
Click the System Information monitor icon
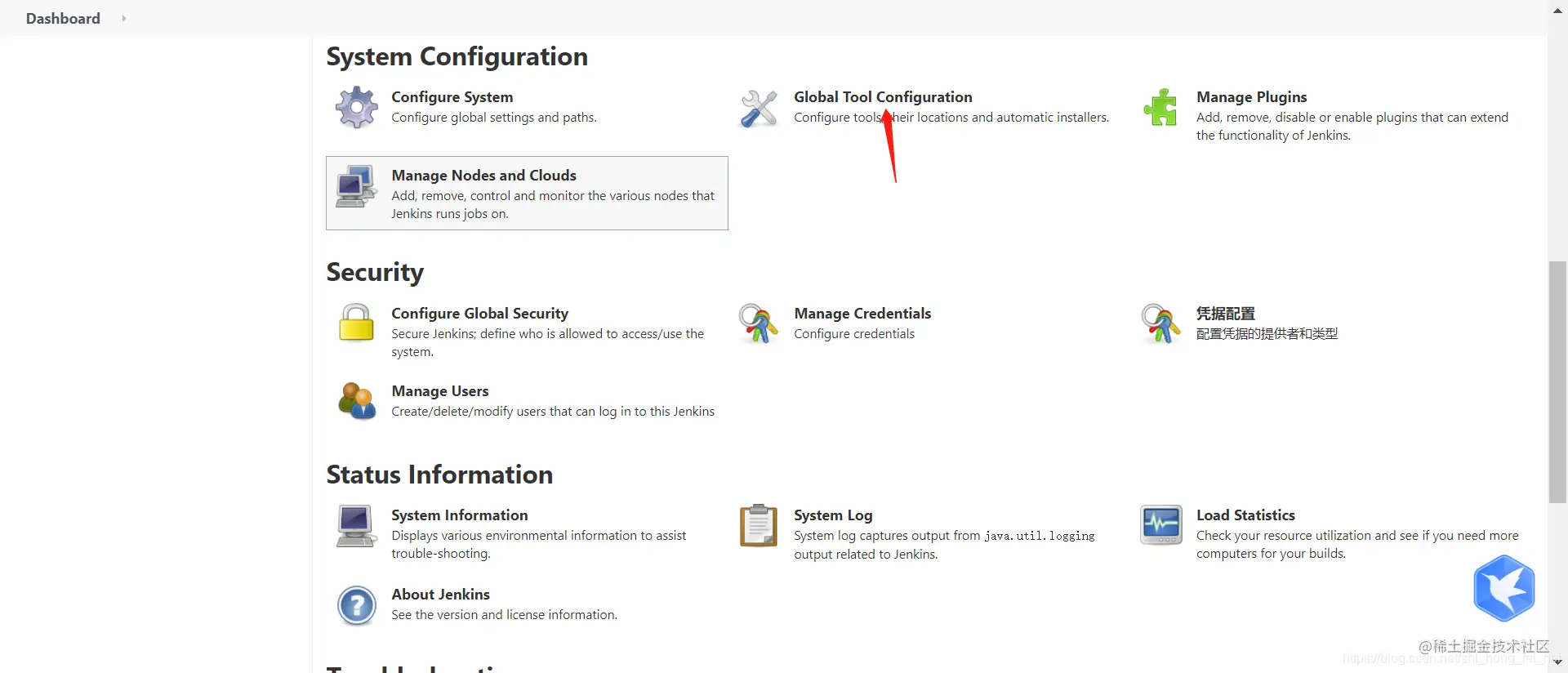[x=357, y=525]
